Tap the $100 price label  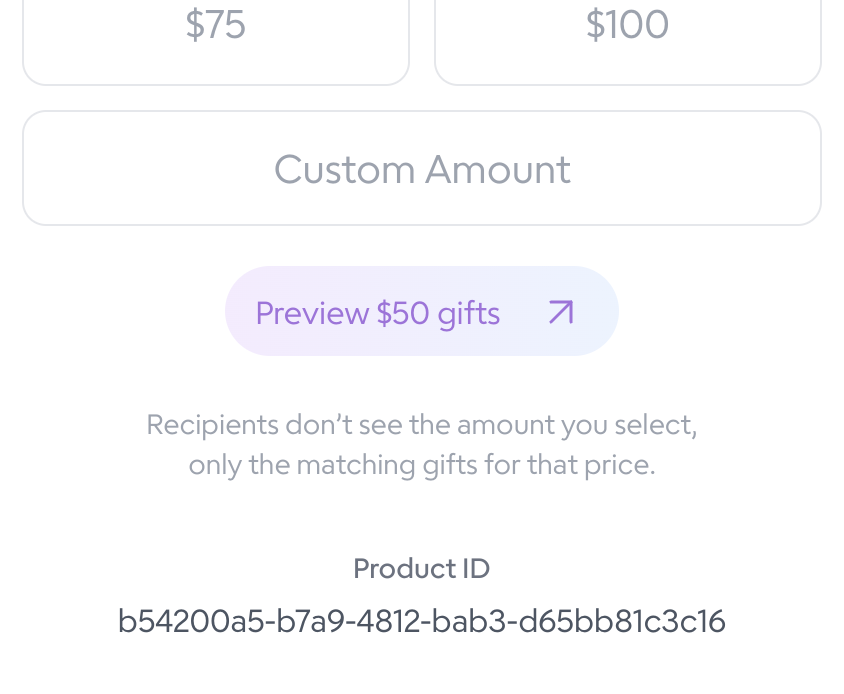(628, 25)
